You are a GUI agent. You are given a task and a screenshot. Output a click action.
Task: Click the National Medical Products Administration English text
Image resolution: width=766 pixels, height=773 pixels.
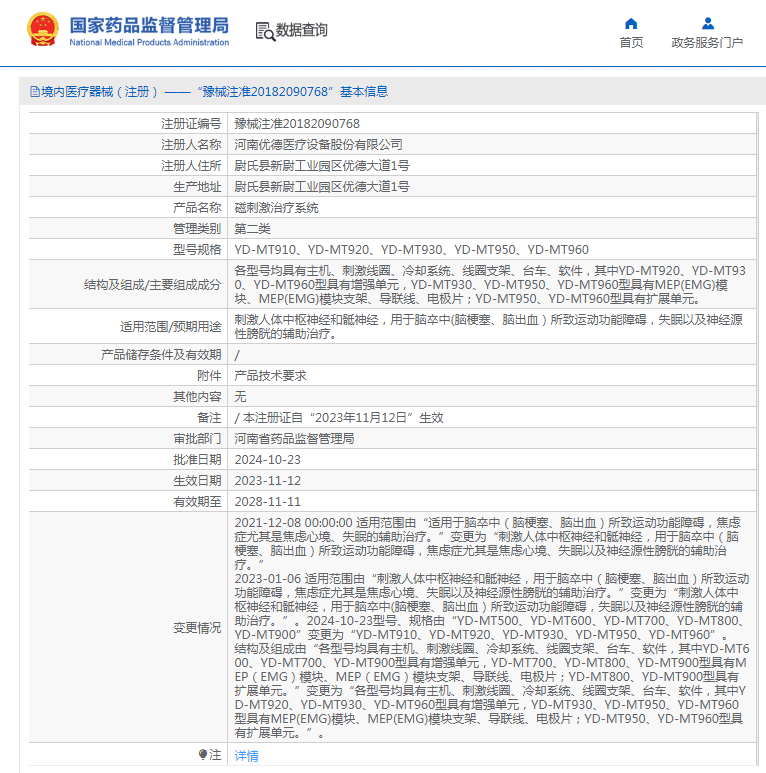click(x=149, y=42)
